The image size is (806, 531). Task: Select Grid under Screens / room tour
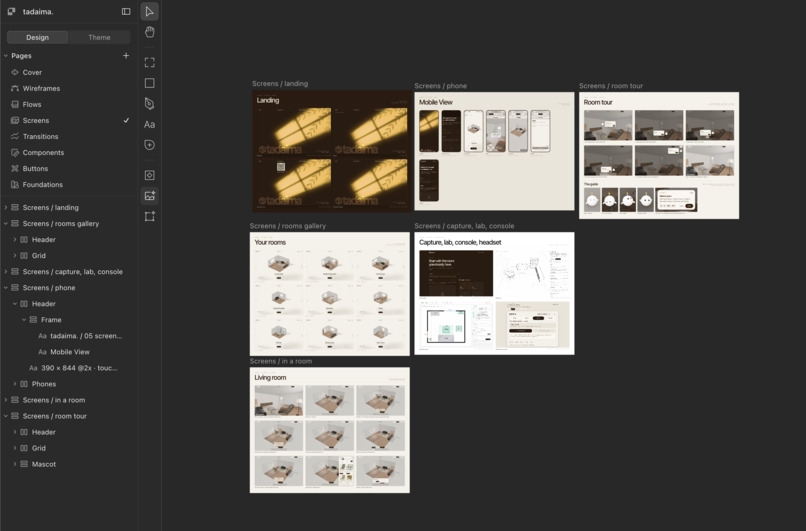click(39, 448)
